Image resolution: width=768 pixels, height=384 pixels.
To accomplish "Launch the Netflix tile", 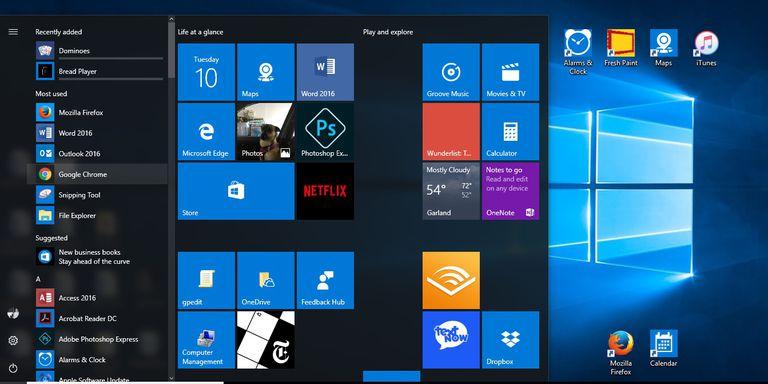I will point(325,191).
